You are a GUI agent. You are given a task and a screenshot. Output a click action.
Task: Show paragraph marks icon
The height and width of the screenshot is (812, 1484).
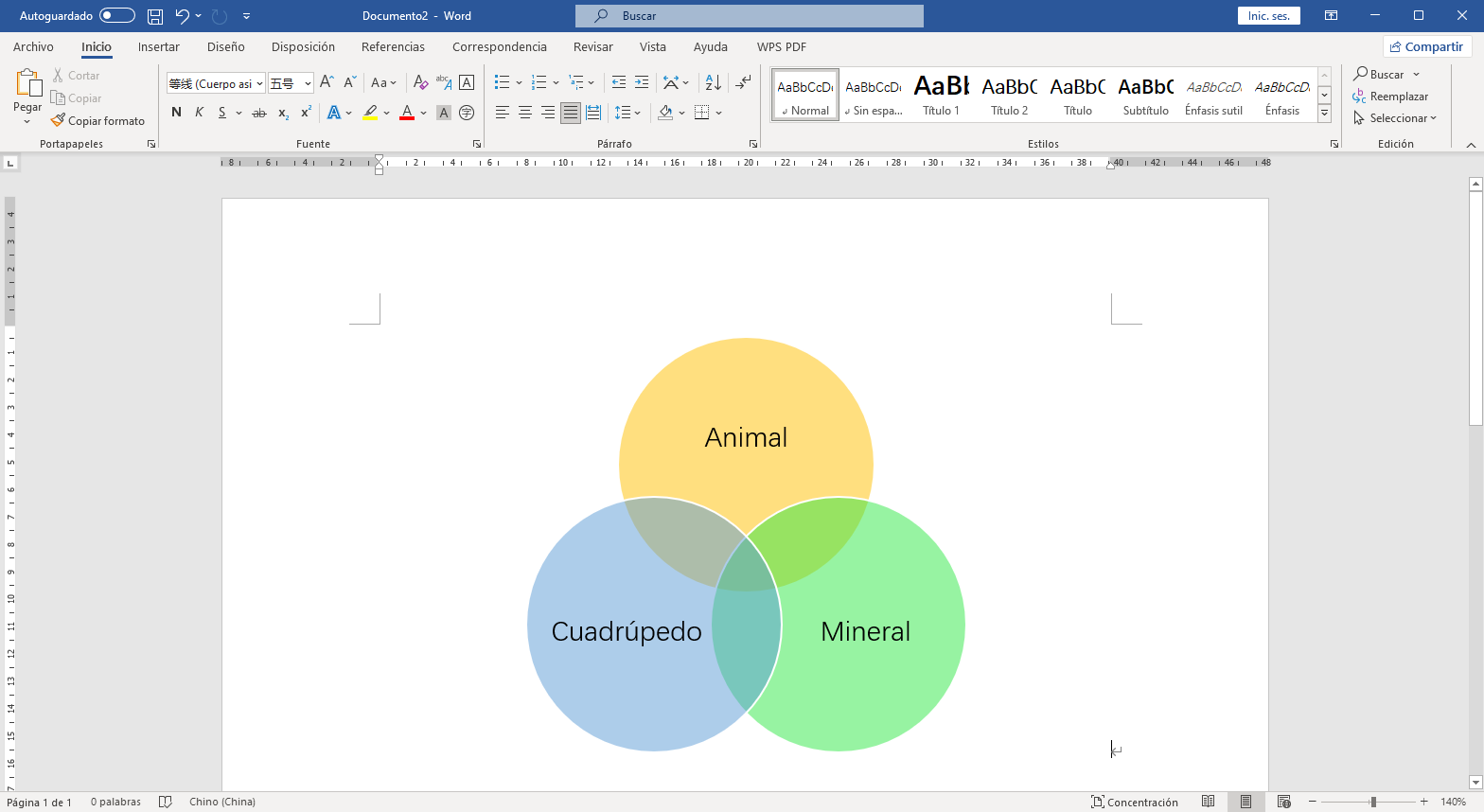[x=744, y=82]
